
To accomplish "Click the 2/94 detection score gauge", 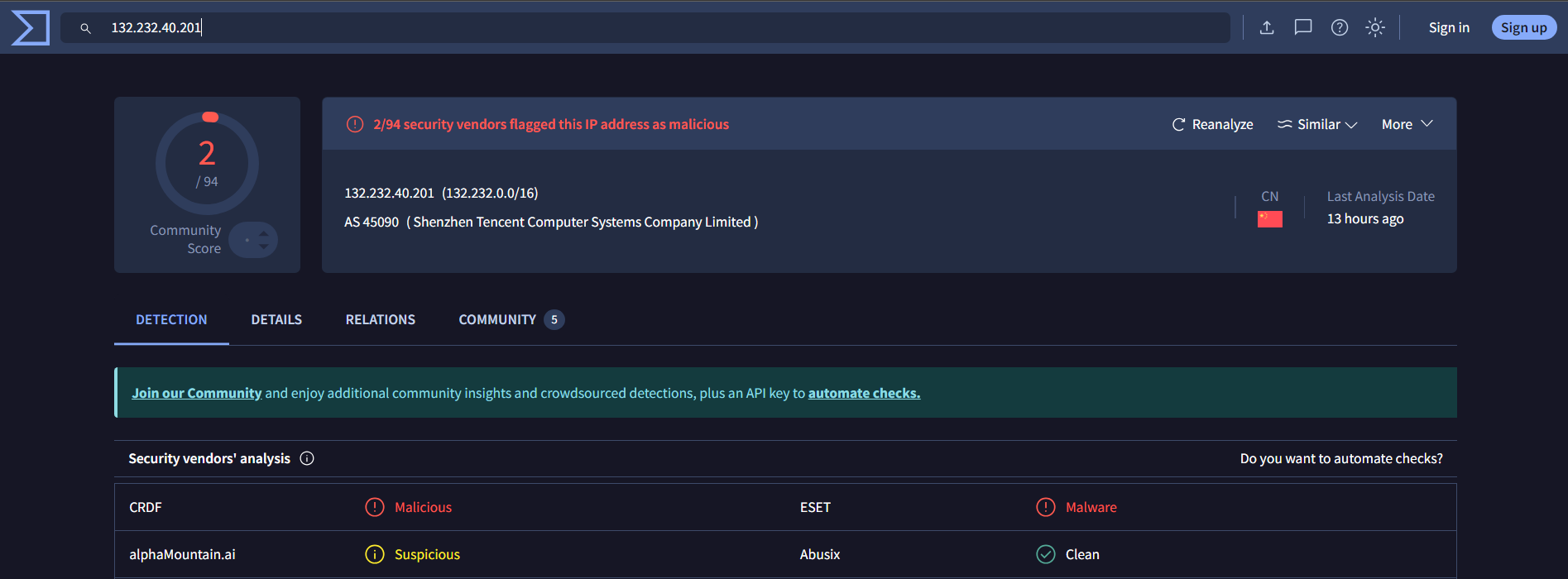I will pos(207,163).
